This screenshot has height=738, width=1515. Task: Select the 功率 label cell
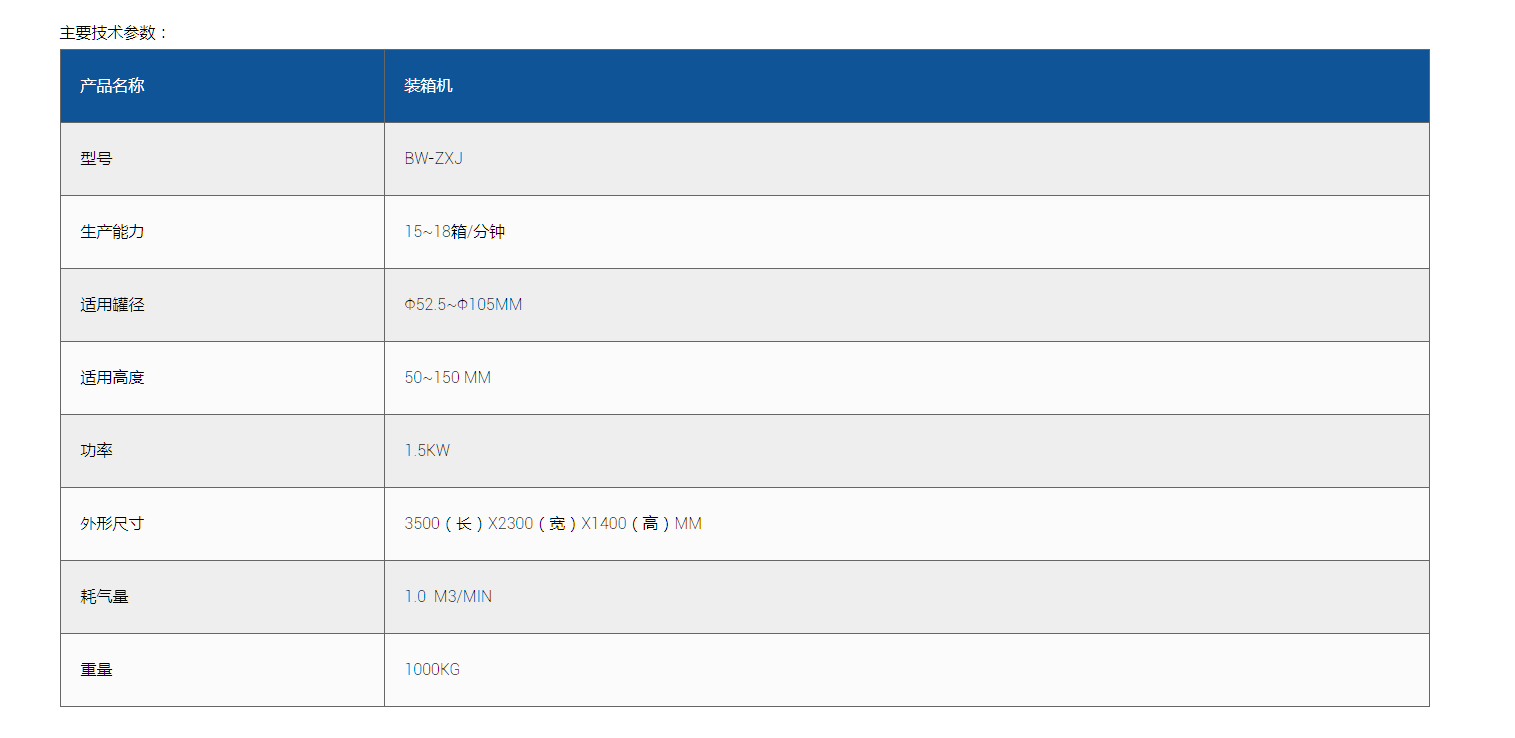click(x=96, y=451)
